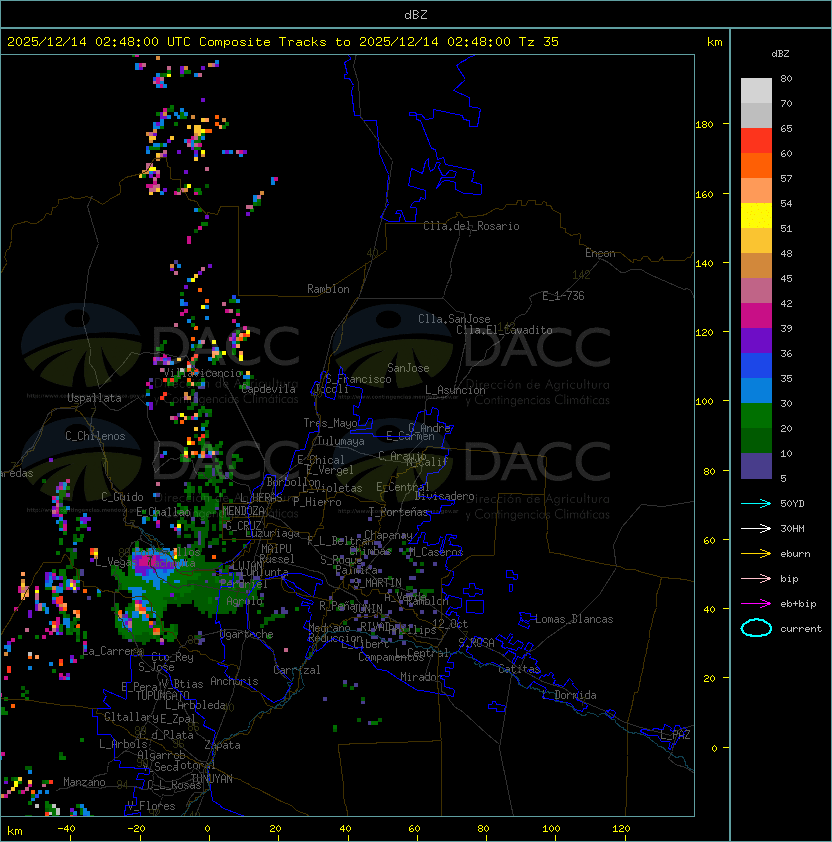Viewport: 832px width, 842px height.
Task: Click the 180 km vertical axis tick
Action: tap(704, 125)
